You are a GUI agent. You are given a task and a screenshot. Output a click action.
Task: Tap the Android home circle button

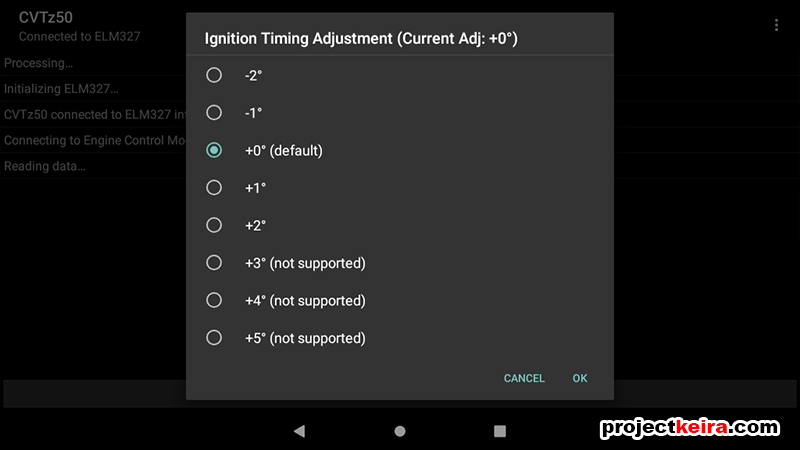[x=400, y=431]
